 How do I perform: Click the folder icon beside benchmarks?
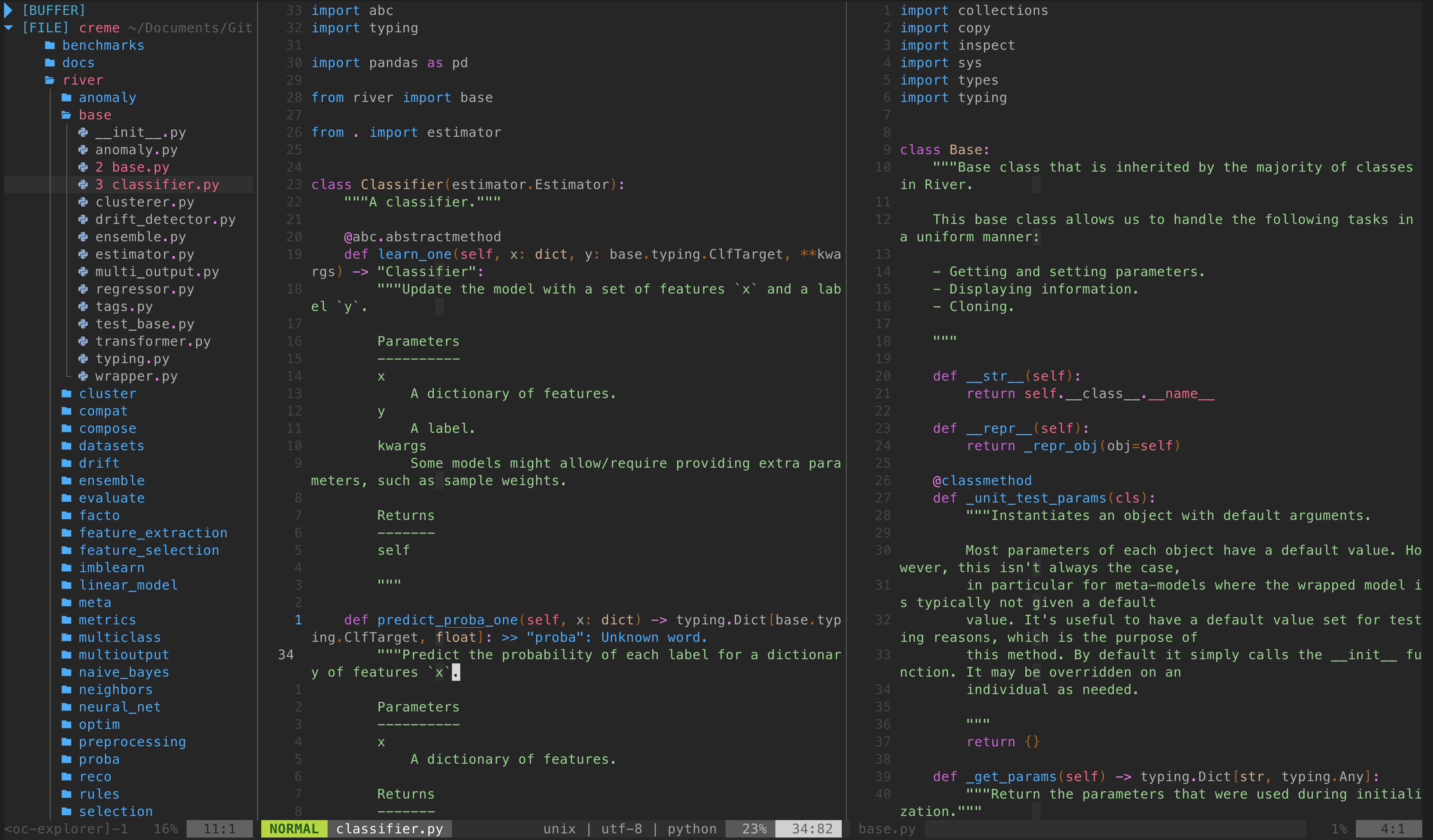[x=50, y=46]
